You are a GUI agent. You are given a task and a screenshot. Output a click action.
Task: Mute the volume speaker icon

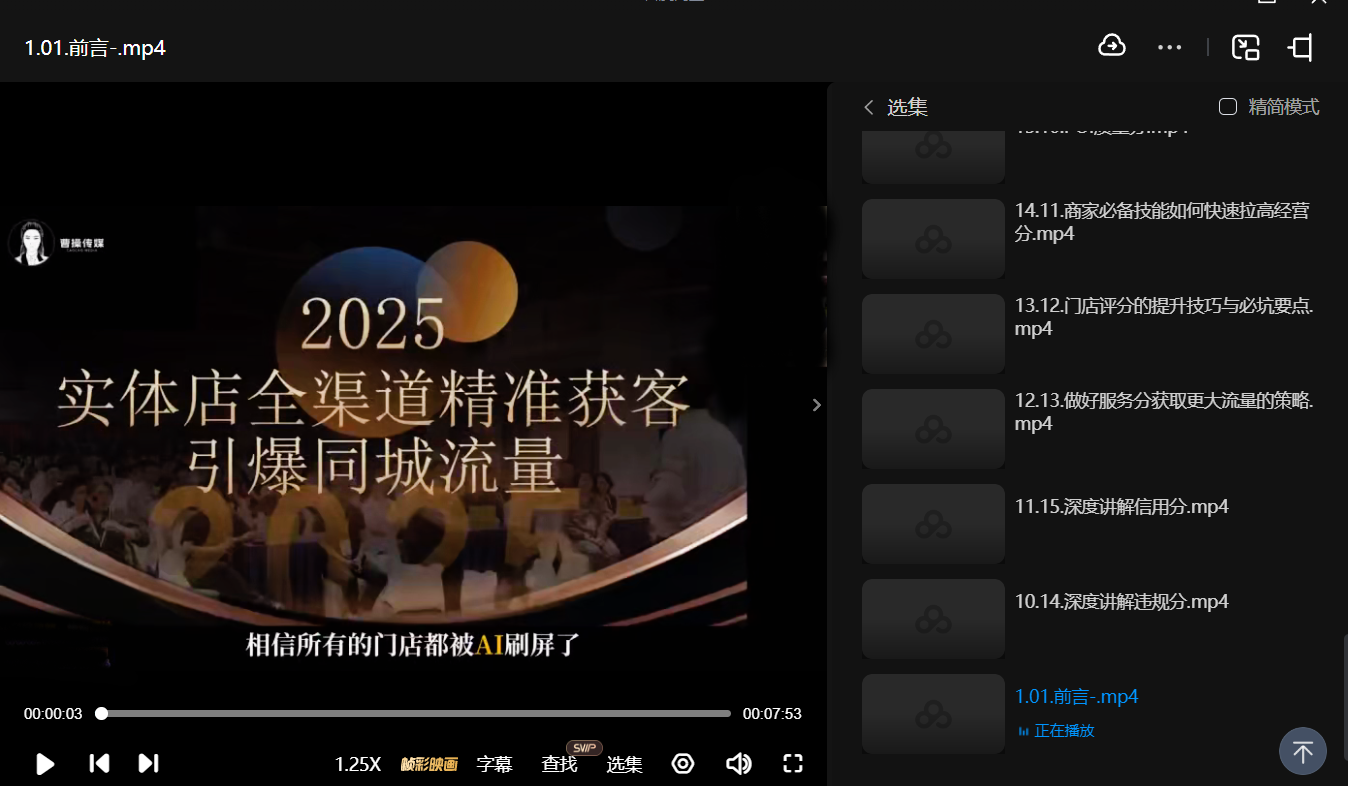(738, 764)
